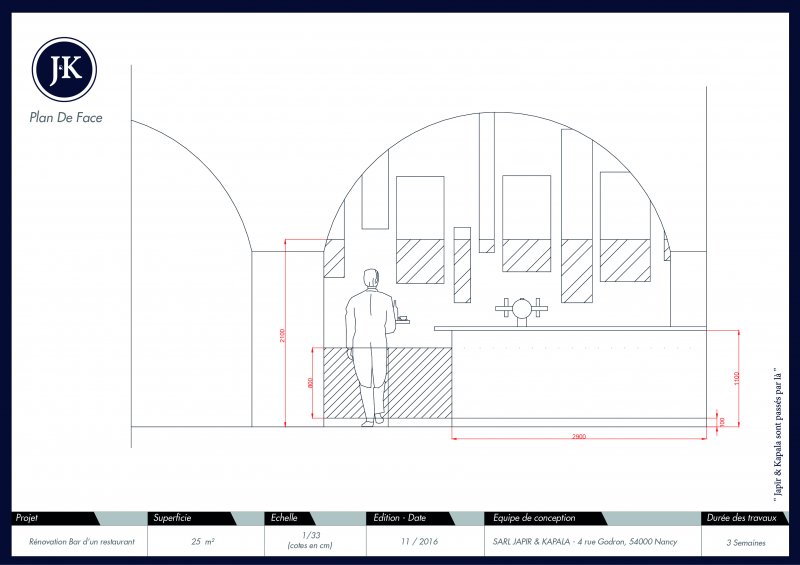Click the 2900 horizontal dimension label
The width and height of the screenshot is (800, 565).
(578, 437)
